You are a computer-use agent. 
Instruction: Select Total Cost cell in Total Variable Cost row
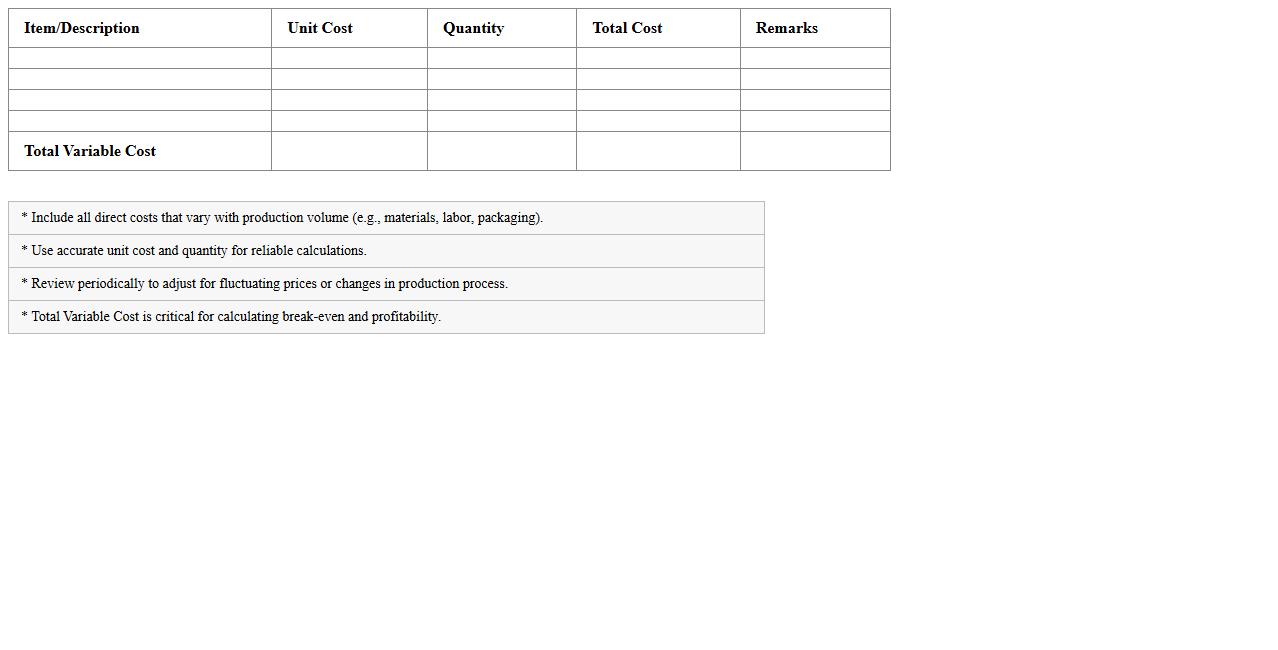(x=658, y=151)
